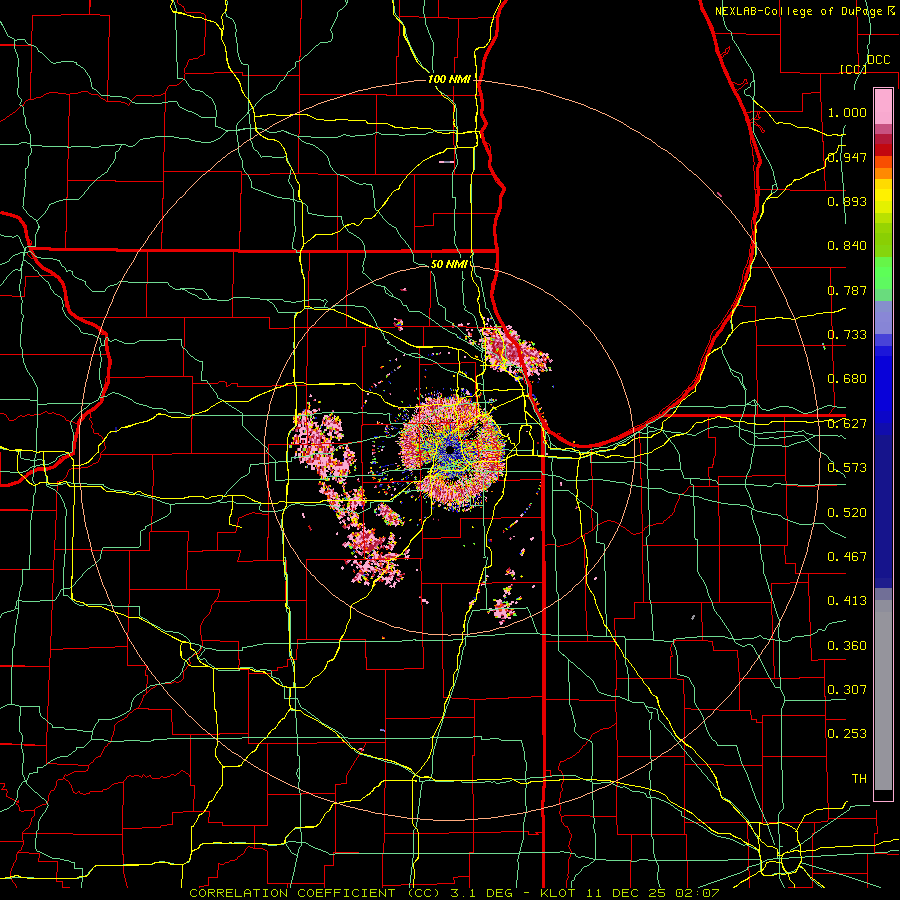Click the KLOT station identifier
This screenshot has height=900, width=900.
pyautogui.click(x=558, y=893)
